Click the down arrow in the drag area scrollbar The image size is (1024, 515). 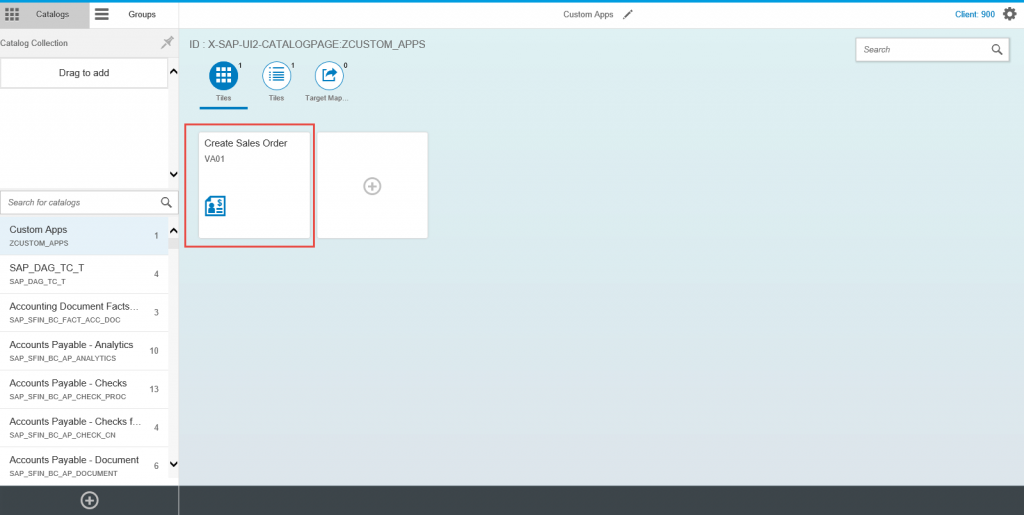click(x=173, y=174)
